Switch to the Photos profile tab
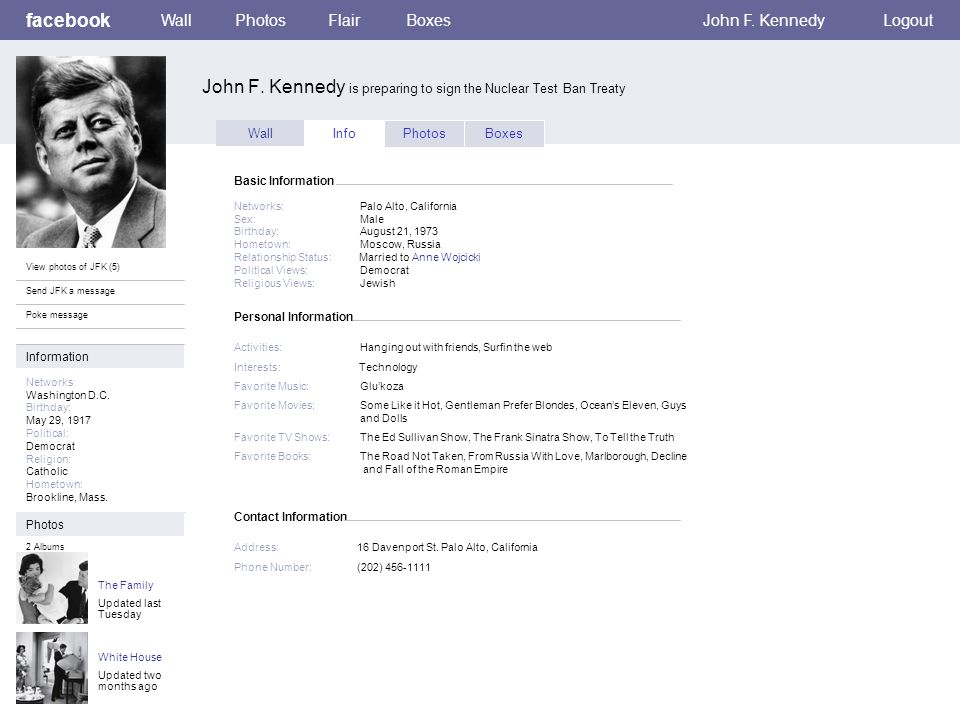This screenshot has height=720, width=960. pyautogui.click(x=424, y=133)
